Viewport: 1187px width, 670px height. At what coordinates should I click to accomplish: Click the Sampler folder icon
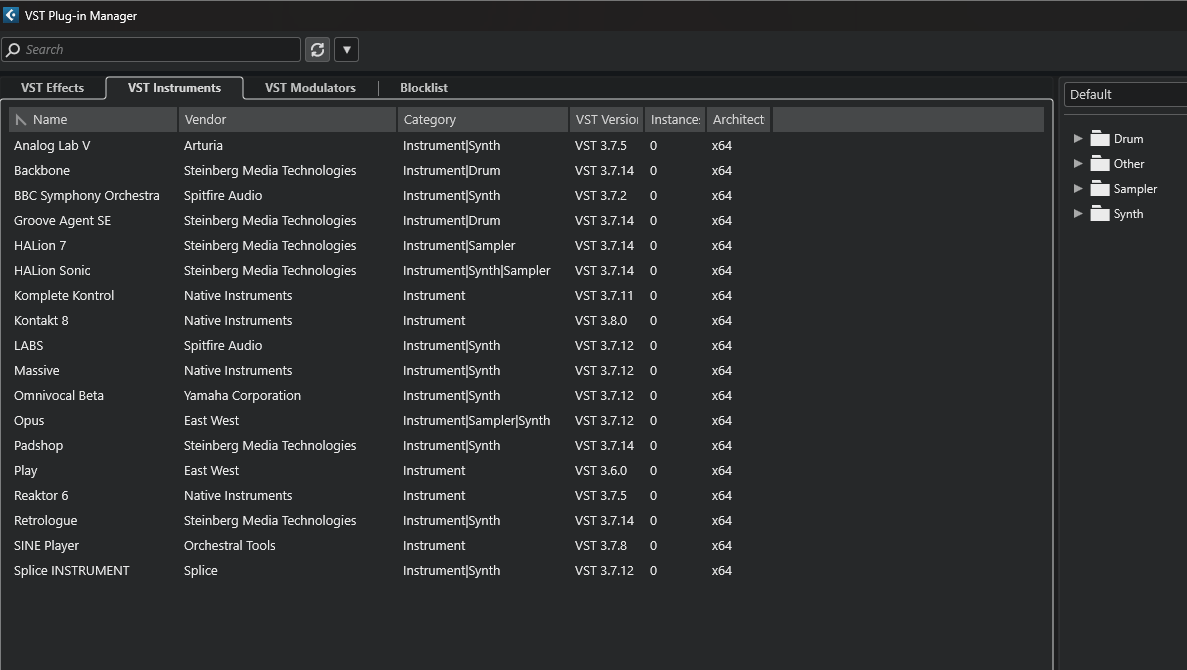tap(1100, 189)
